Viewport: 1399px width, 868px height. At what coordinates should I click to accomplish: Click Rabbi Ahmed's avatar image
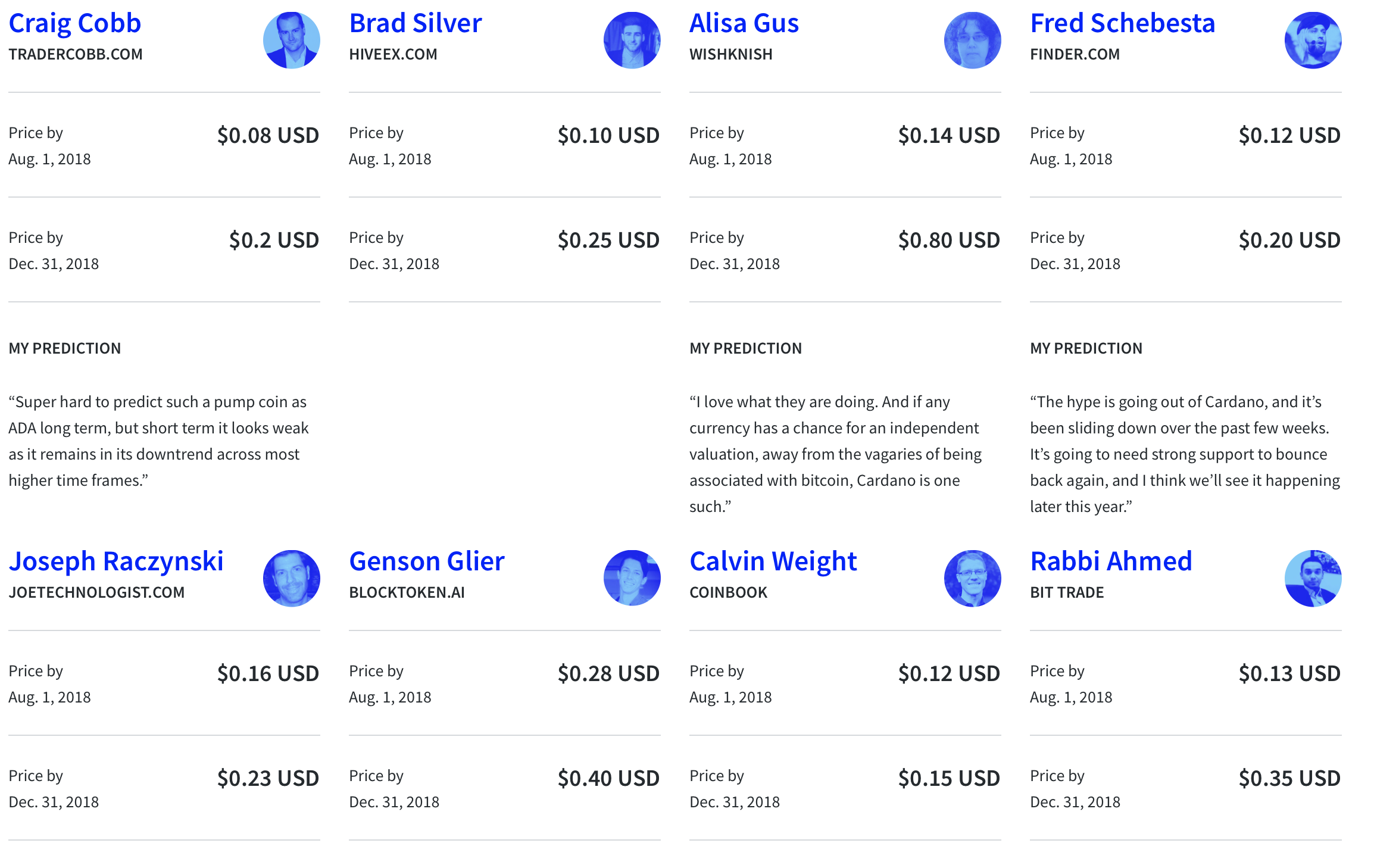tap(1313, 579)
